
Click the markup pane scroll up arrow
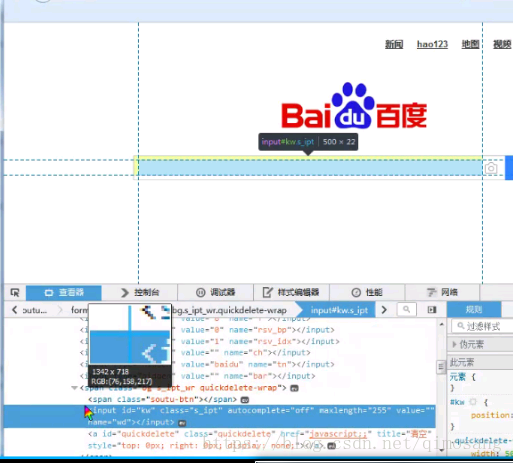click(x=441, y=324)
